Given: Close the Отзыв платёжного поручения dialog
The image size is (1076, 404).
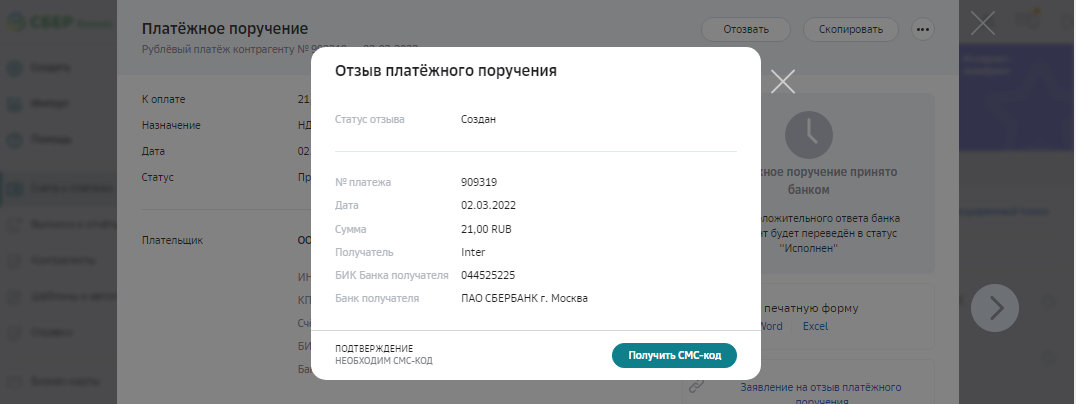Looking at the screenshot, I should click(783, 82).
